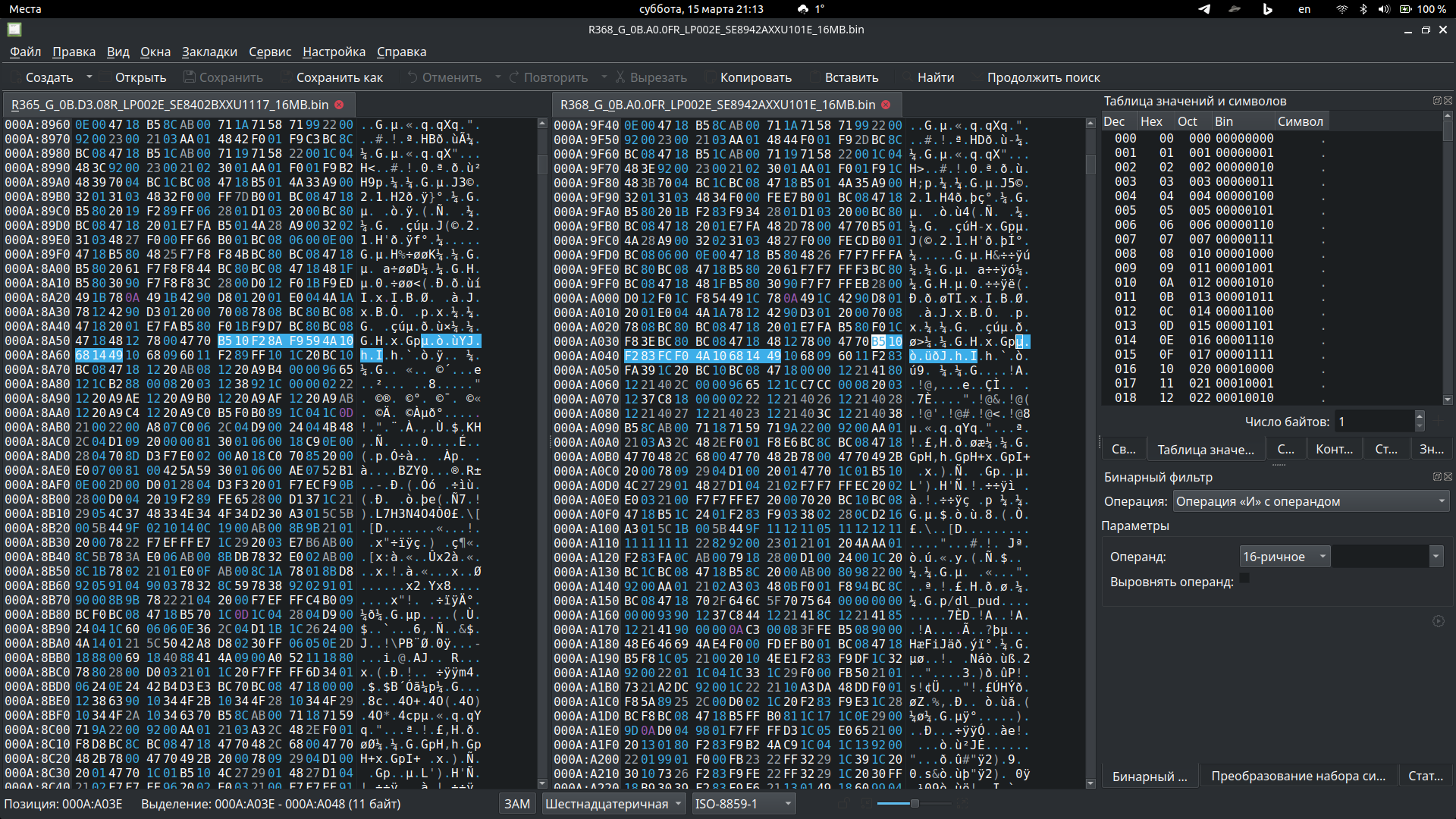Click the Найти search toolbar button
The width and height of the screenshot is (1456, 819).
[x=935, y=77]
